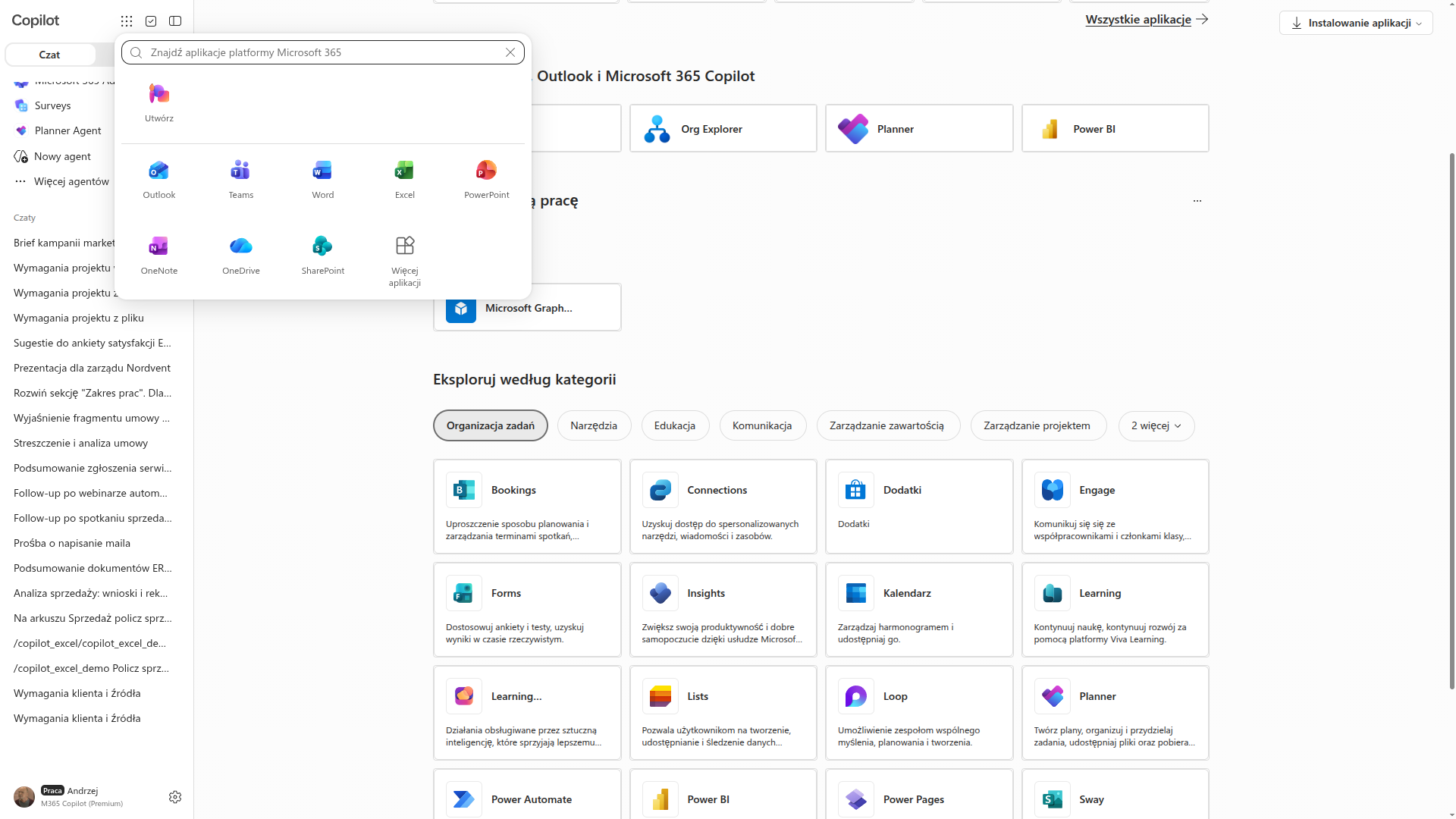
Task: Click Więcej aplikacji icon in launcher
Action: (405, 261)
